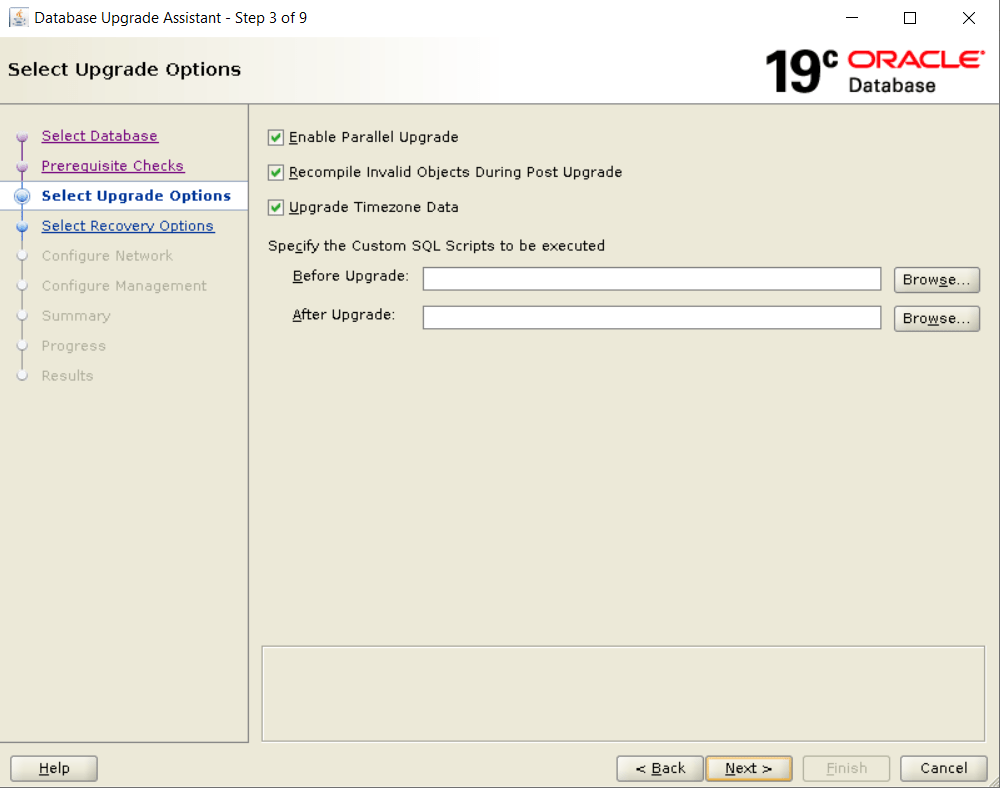Browse for the Before Upgrade SQL script
Screen dimensions: 1000x788
pos(936,280)
